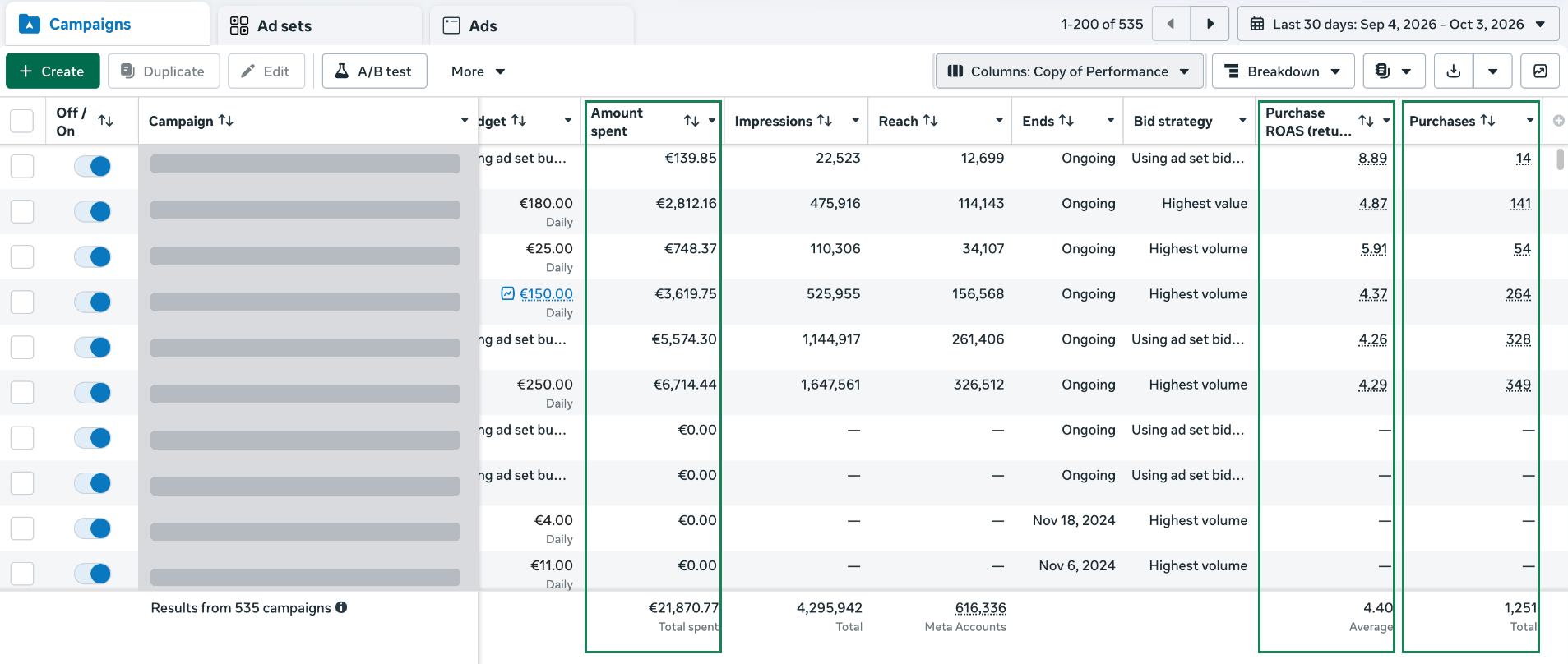The width and height of the screenshot is (1568, 664).
Task: Check the €2,812.16 campaign row checkbox
Action: [22, 211]
